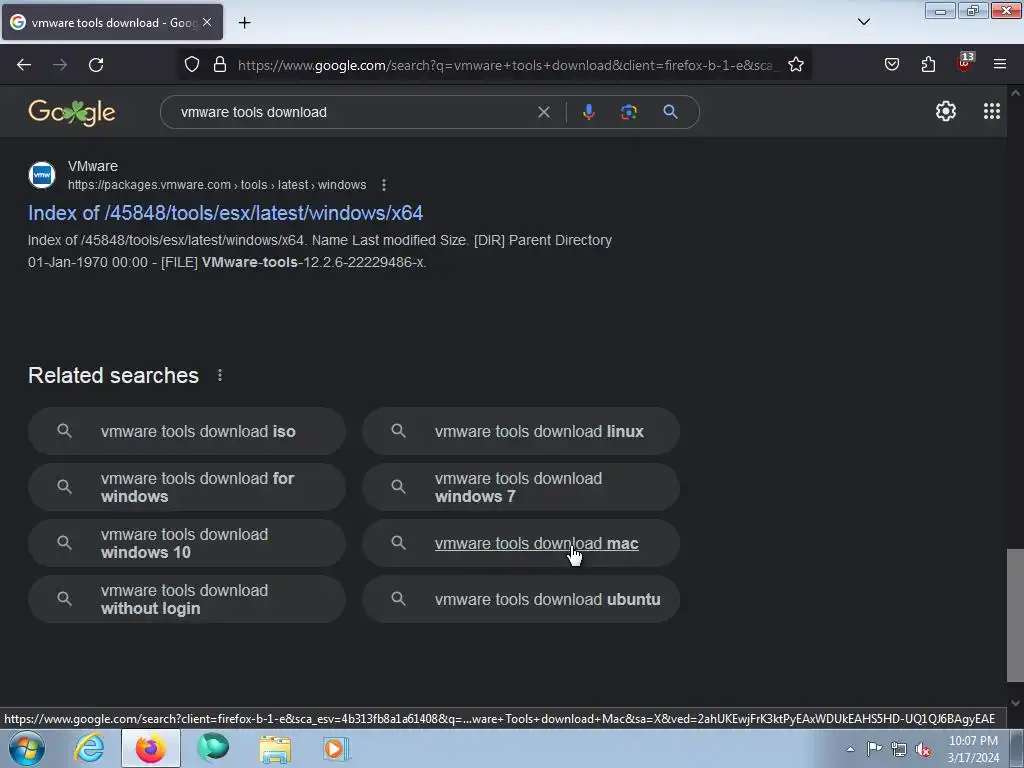1024x768 pixels.
Task: Open the tracking protection shield
Action: click(x=191, y=65)
